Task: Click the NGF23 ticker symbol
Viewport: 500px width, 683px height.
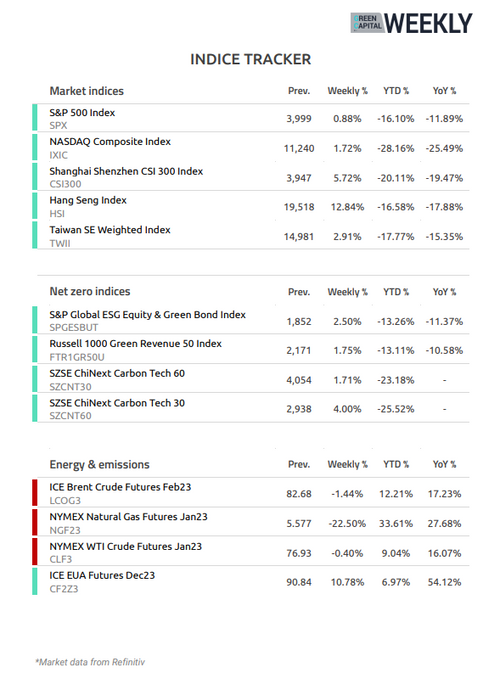Action: [65, 530]
